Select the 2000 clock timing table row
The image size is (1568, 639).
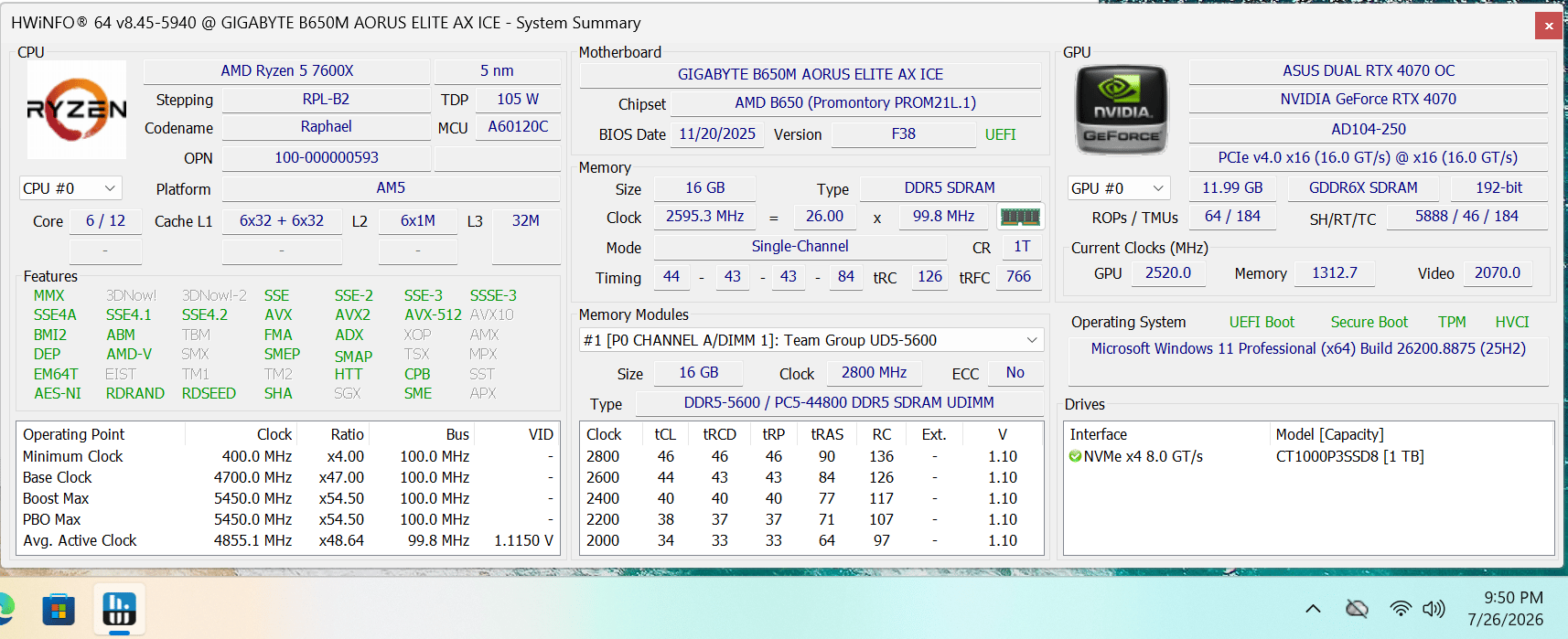pyautogui.click(x=811, y=540)
